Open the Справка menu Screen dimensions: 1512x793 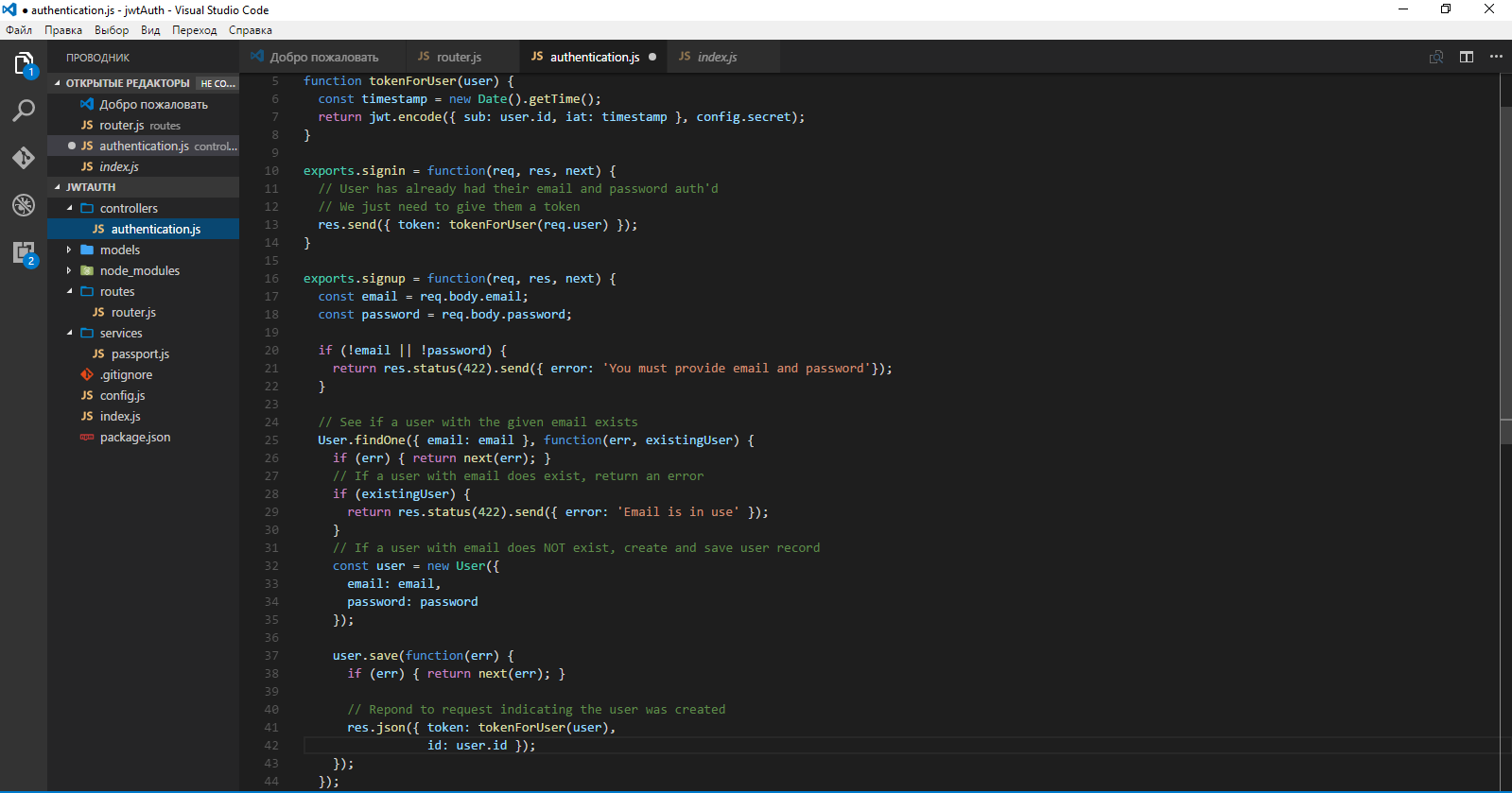pyautogui.click(x=251, y=30)
